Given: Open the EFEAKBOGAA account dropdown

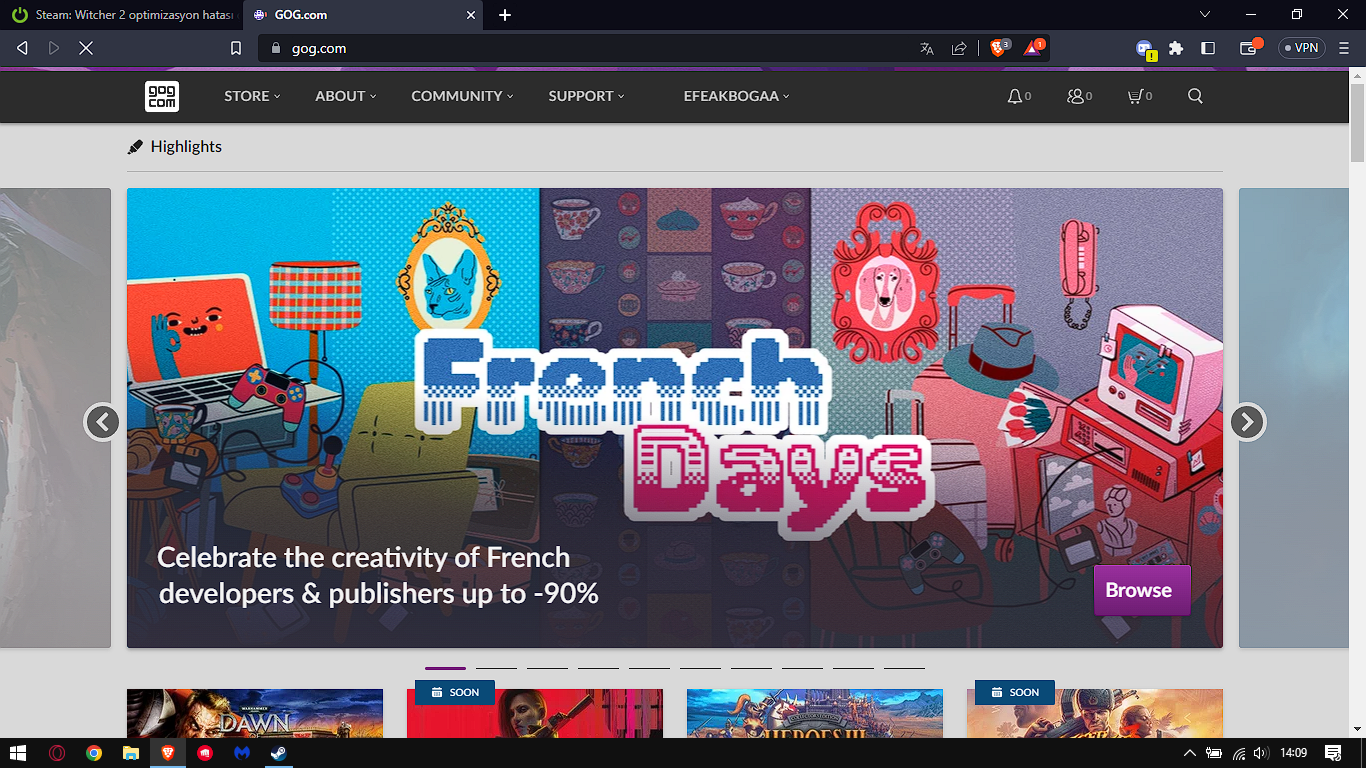Looking at the screenshot, I should point(737,96).
